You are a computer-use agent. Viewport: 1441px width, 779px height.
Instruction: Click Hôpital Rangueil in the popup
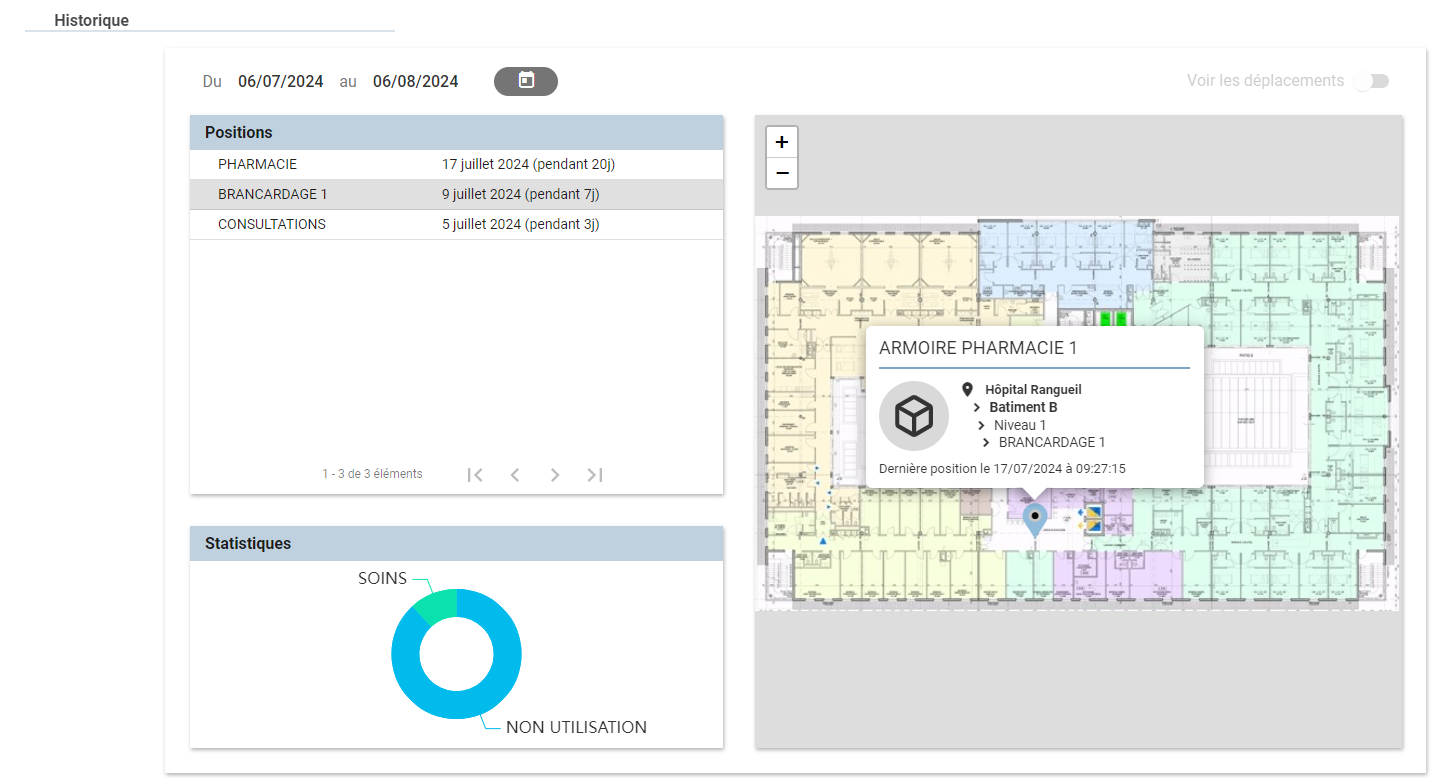point(1033,390)
